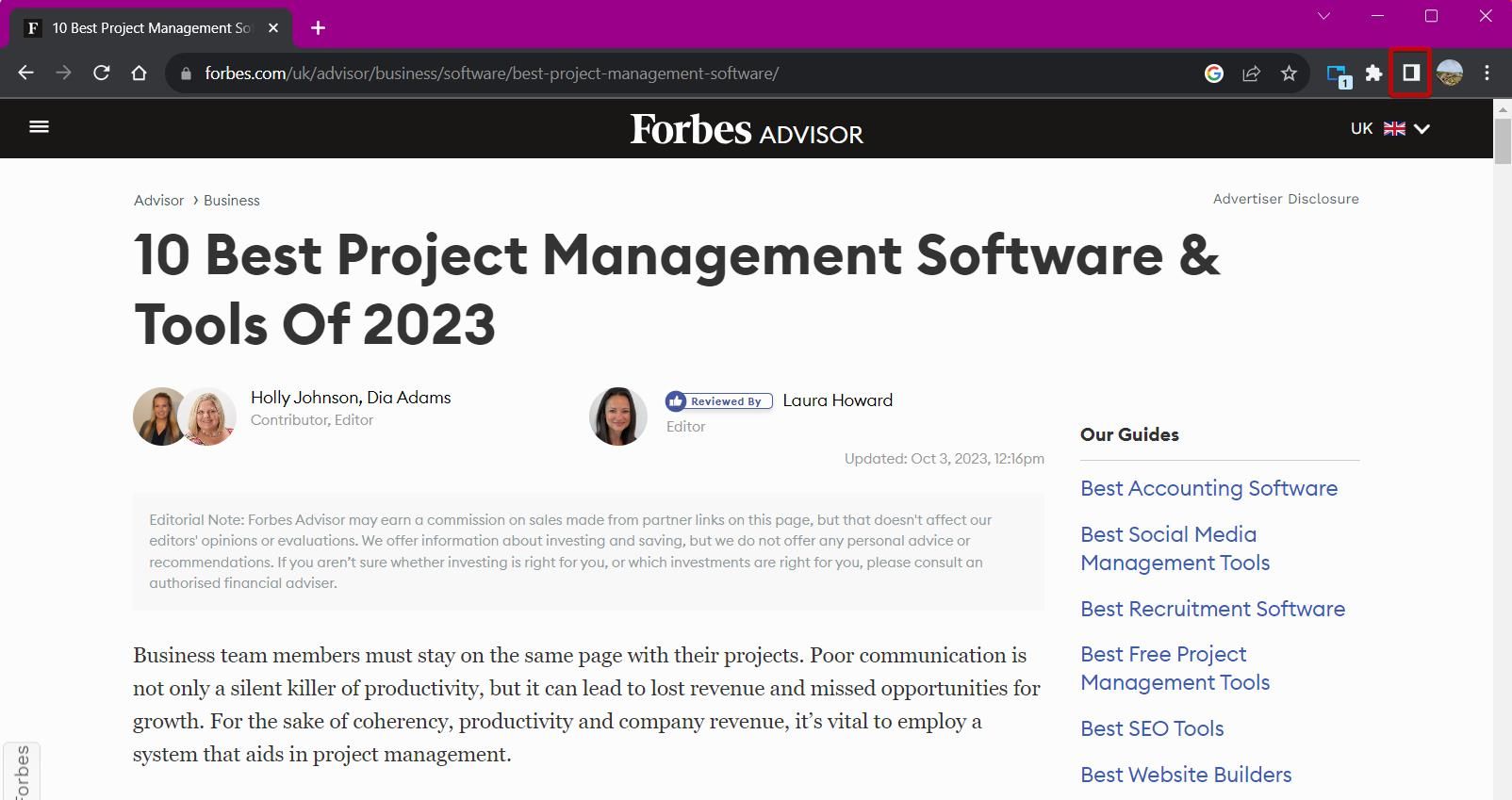1512x800 pixels.
Task: Select the 10 Best Project Management tab
Action: coord(151,28)
